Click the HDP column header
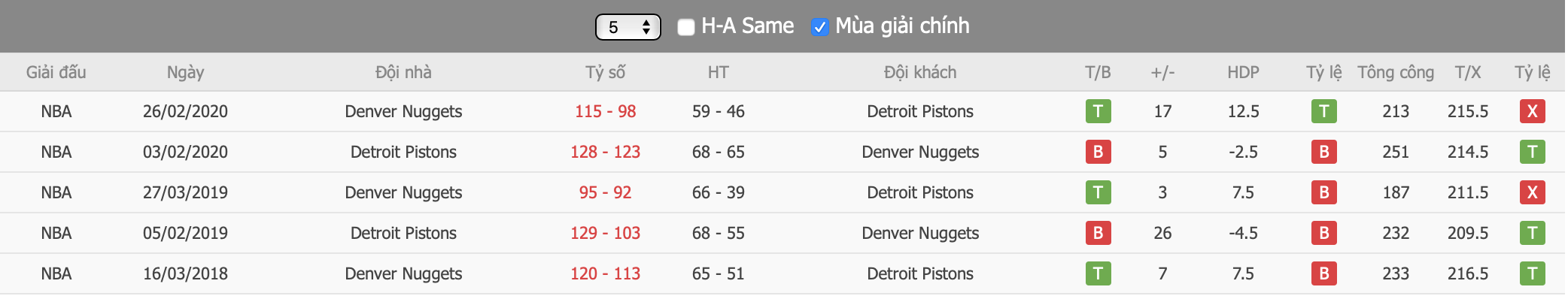The image size is (1568, 299). [x=1243, y=72]
